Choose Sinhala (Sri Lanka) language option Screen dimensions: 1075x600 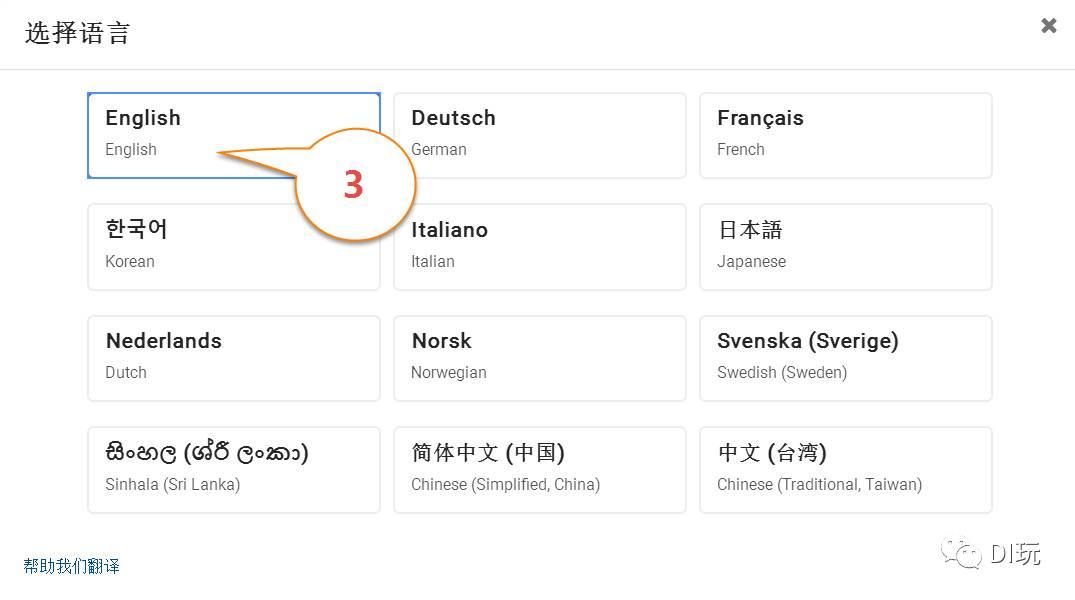point(234,470)
